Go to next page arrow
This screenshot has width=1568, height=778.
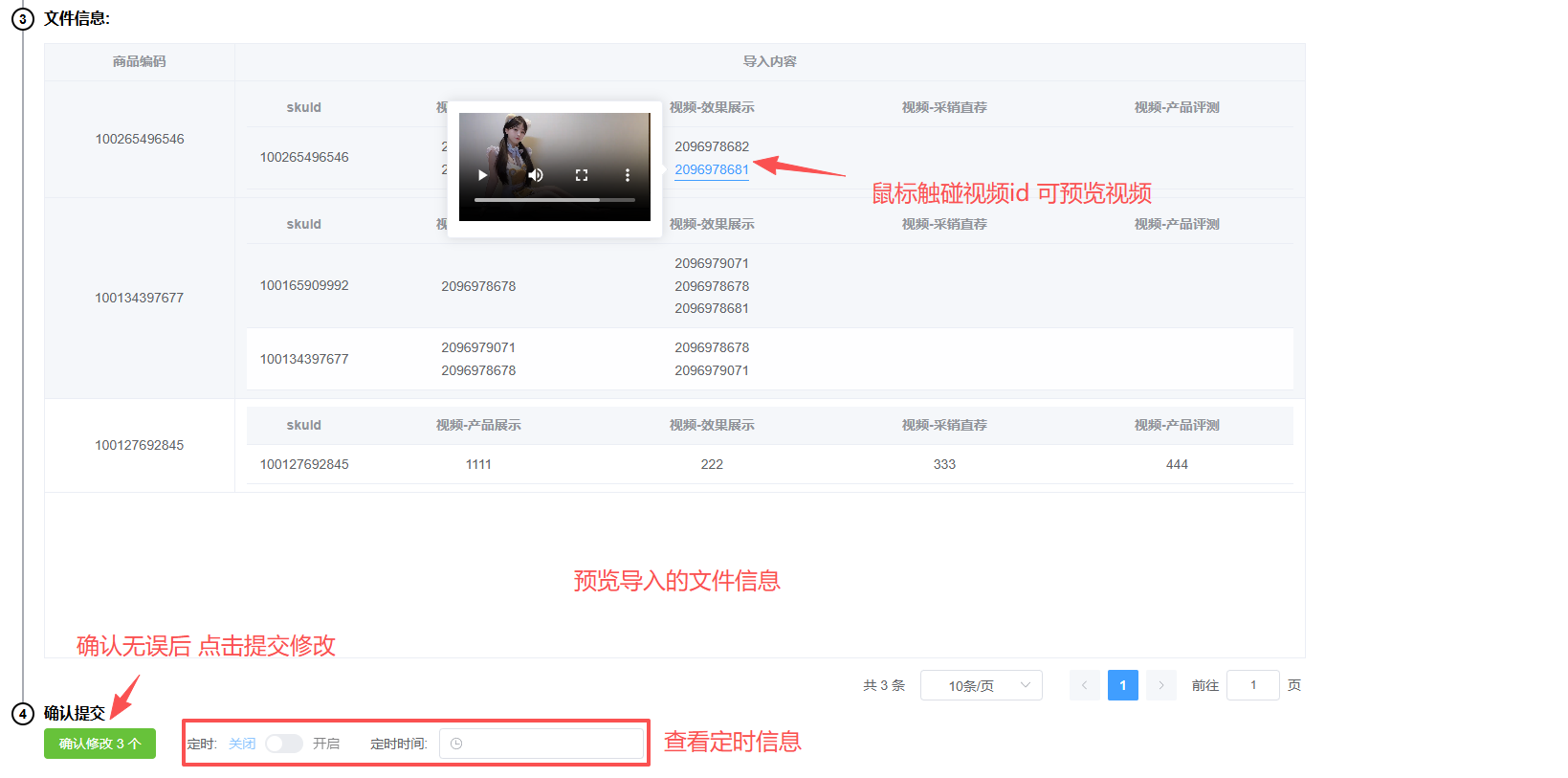pos(1161,685)
